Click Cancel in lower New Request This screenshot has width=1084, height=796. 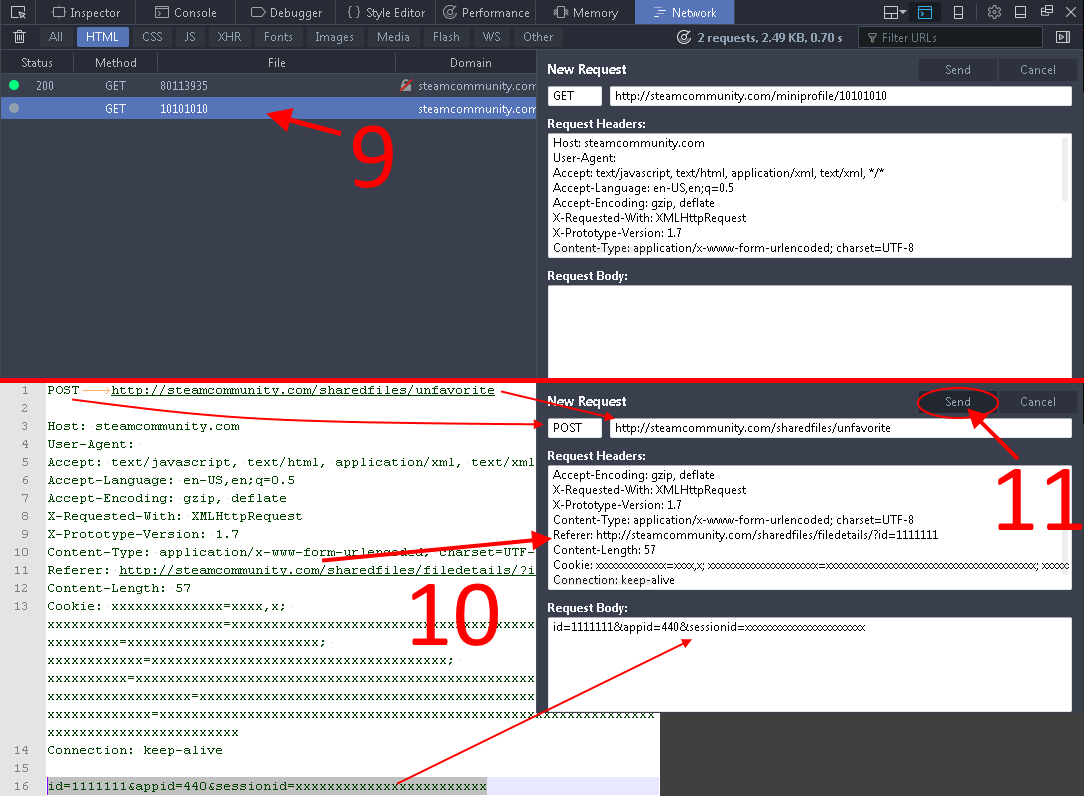(1037, 402)
